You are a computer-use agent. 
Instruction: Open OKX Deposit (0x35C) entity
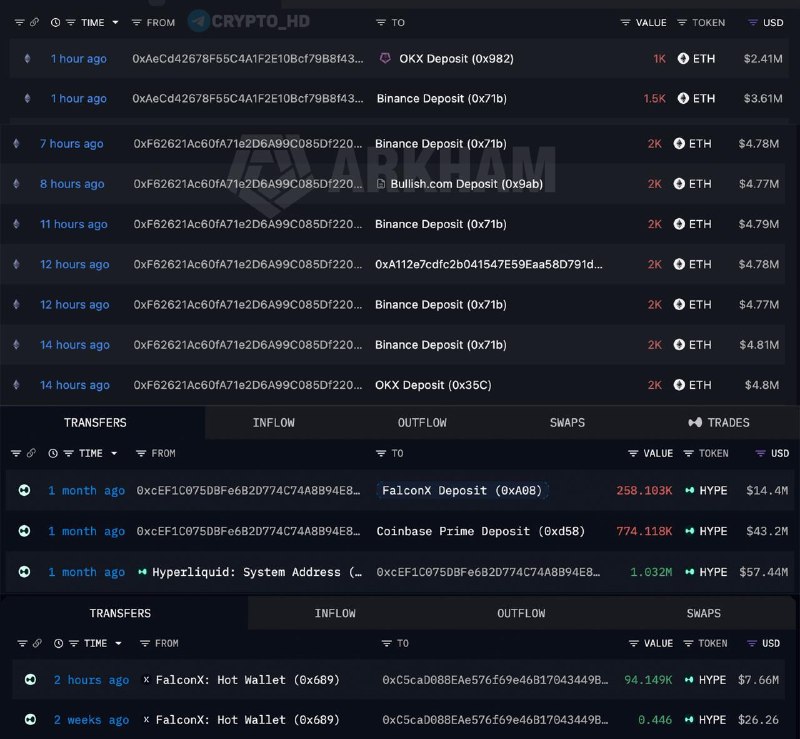point(433,385)
